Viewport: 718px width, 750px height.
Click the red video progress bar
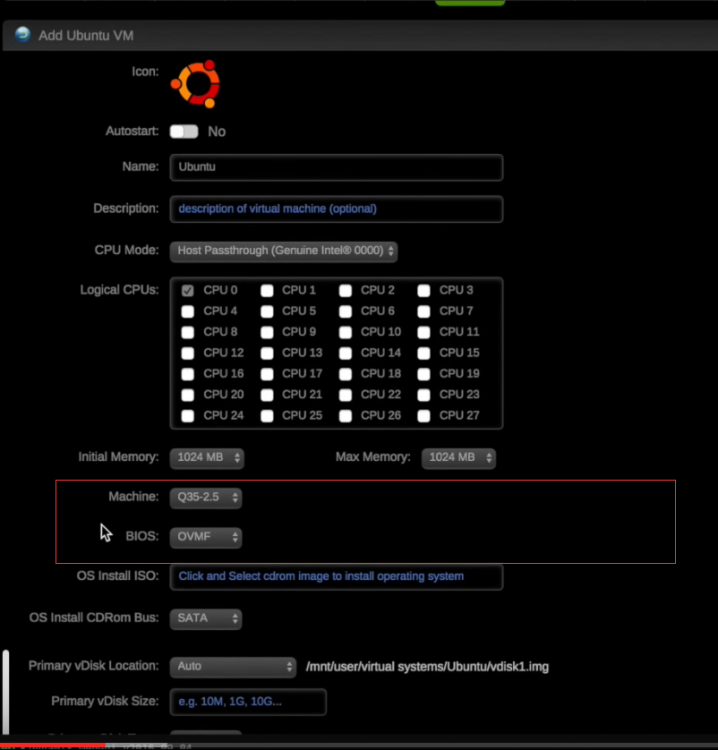tap(53, 745)
